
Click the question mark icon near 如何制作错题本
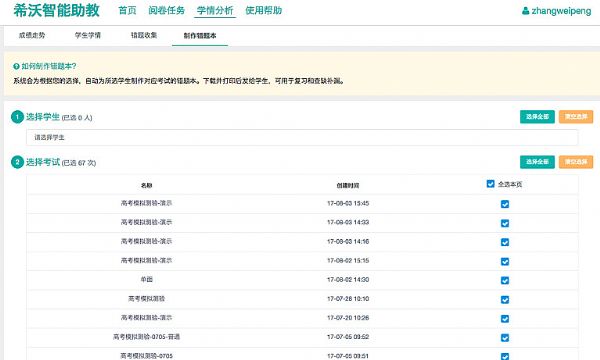click(x=16, y=67)
